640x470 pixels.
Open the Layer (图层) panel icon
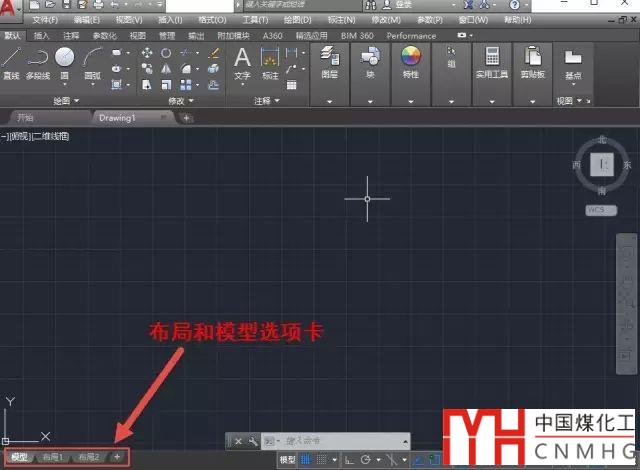[x=329, y=60]
